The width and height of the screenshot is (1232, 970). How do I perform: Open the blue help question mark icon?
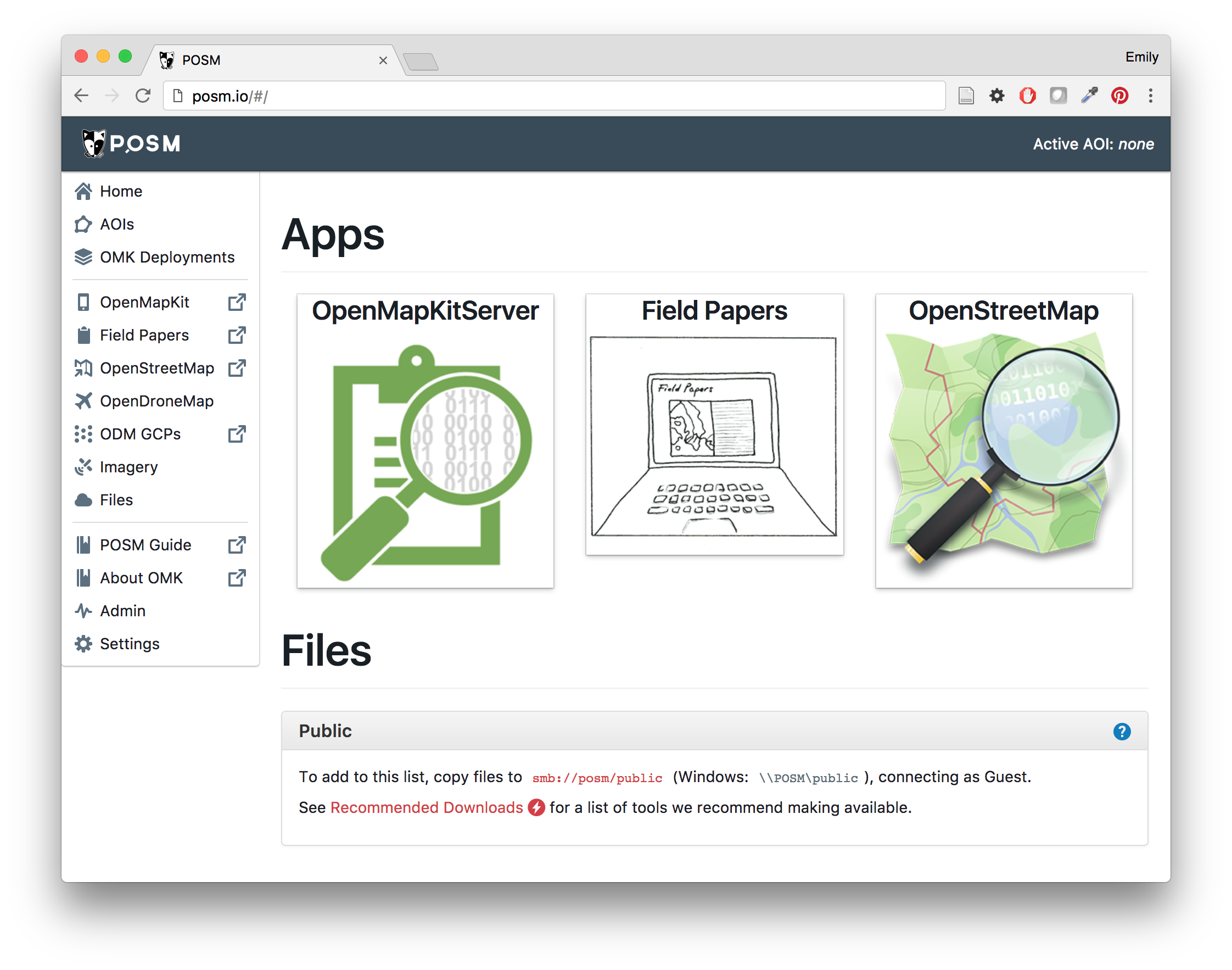click(1121, 732)
